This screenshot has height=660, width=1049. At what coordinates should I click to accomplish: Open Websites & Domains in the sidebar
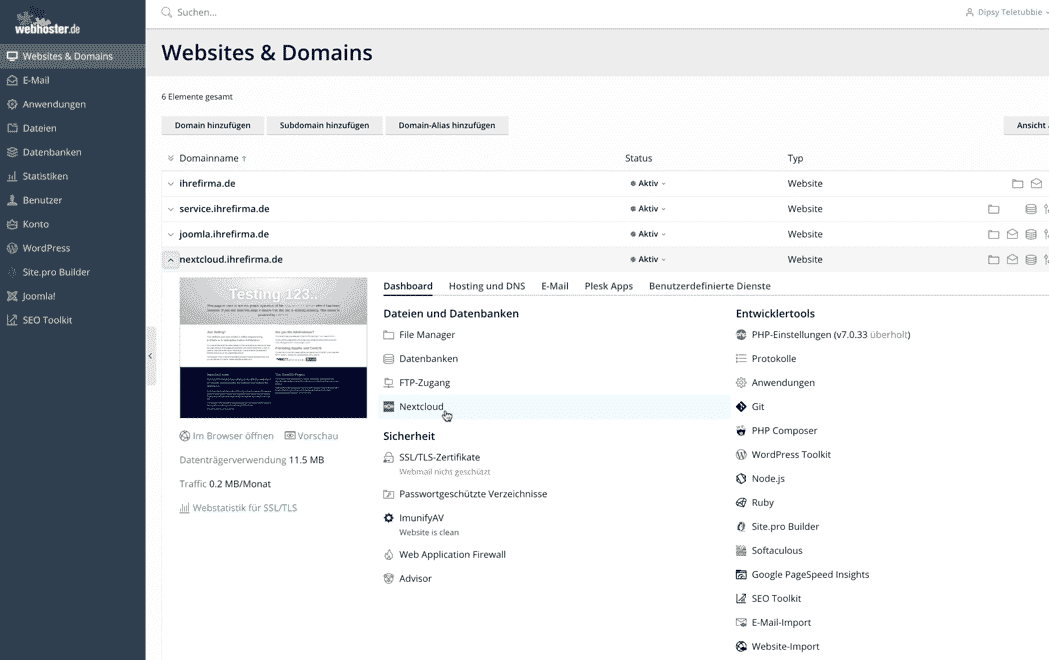(72, 56)
